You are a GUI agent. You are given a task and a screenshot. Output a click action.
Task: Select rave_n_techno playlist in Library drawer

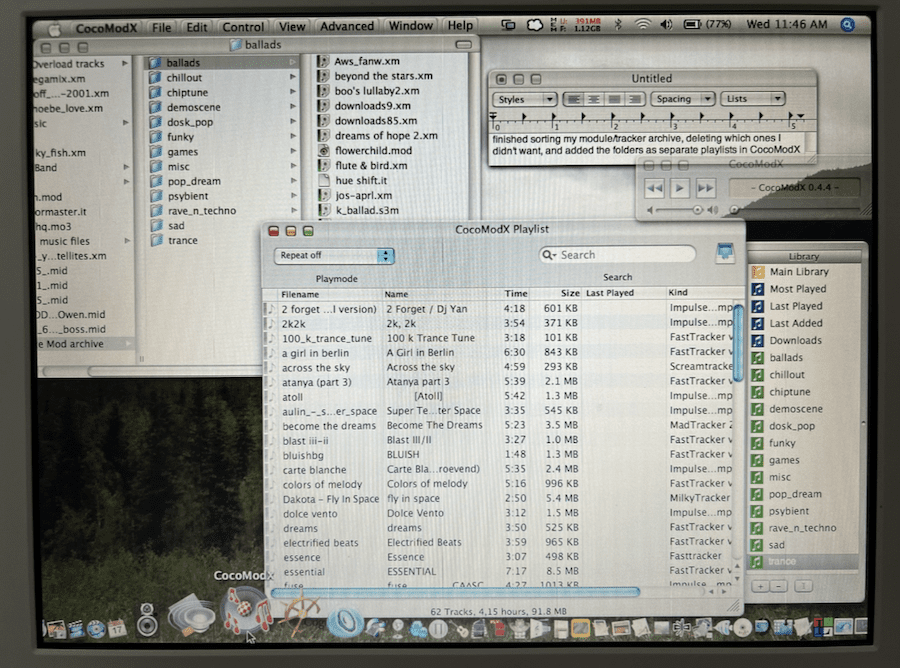(x=804, y=528)
